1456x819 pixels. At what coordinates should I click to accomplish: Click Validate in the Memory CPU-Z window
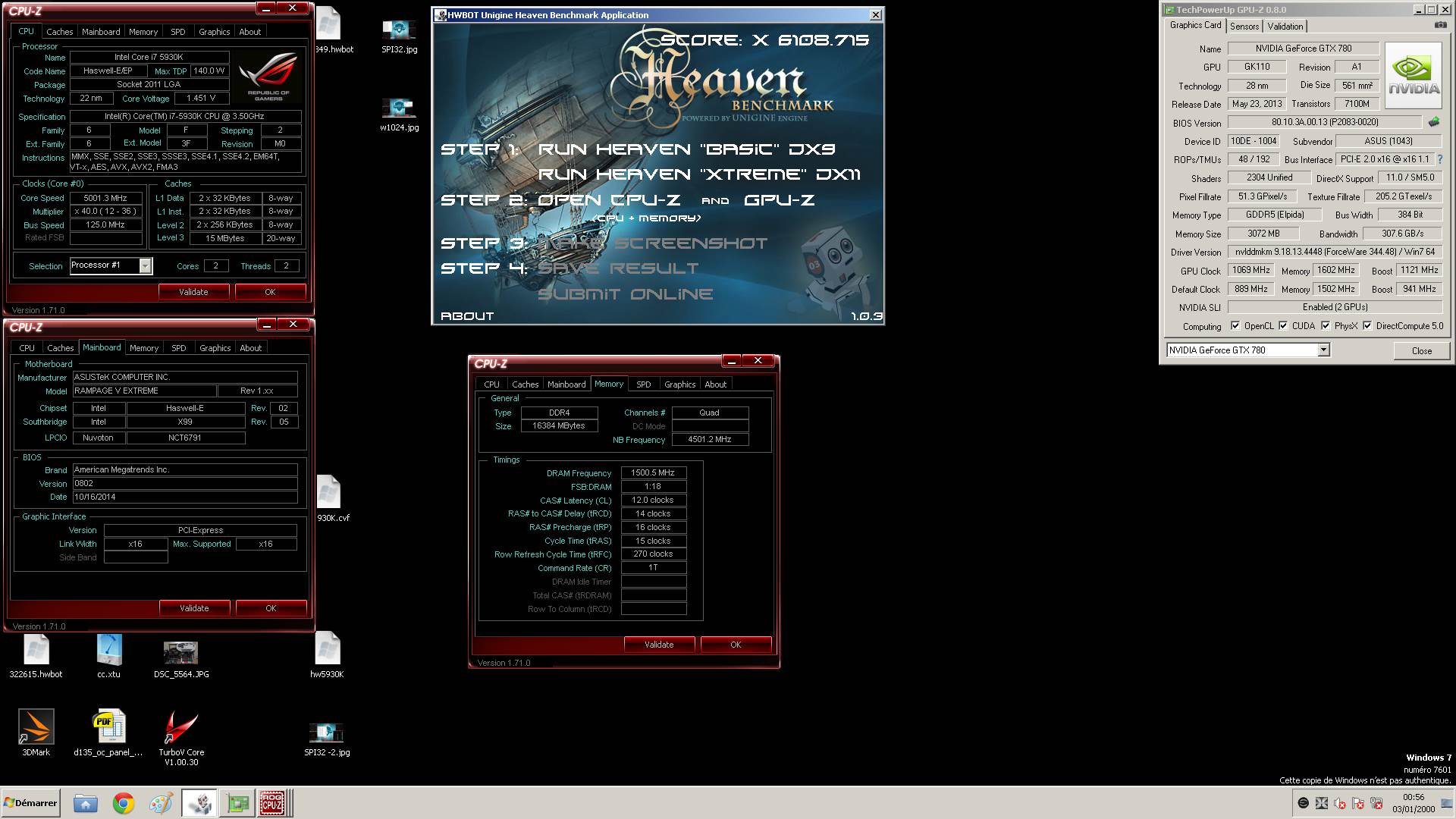pyautogui.click(x=659, y=645)
